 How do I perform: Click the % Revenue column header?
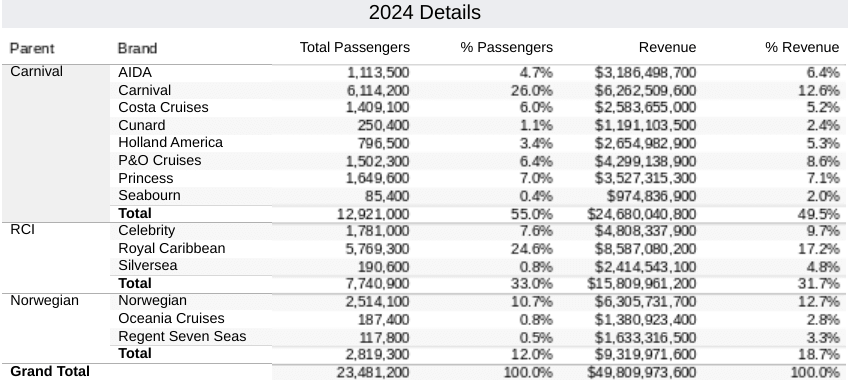point(802,47)
